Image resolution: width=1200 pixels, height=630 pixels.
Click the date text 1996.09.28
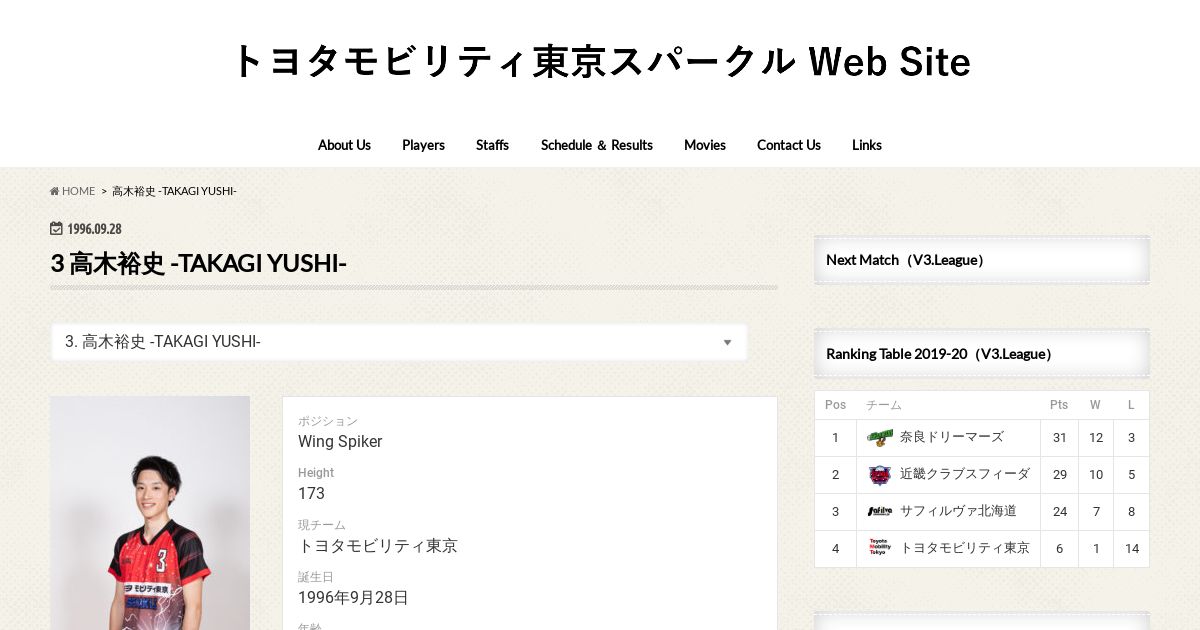click(94, 229)
